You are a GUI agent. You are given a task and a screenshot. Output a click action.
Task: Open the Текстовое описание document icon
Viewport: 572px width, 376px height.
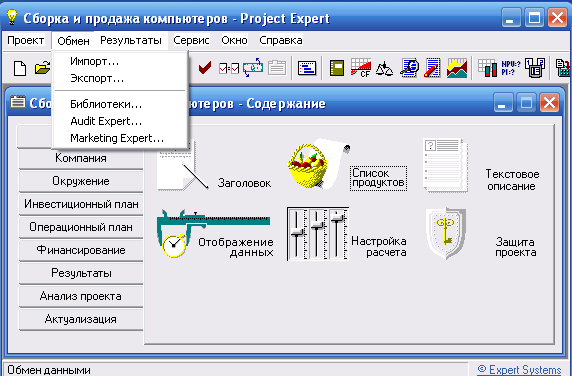[445, 165]
